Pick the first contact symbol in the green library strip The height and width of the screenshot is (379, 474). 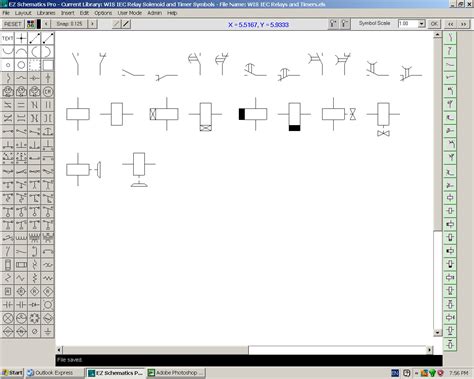click(450, 38)
